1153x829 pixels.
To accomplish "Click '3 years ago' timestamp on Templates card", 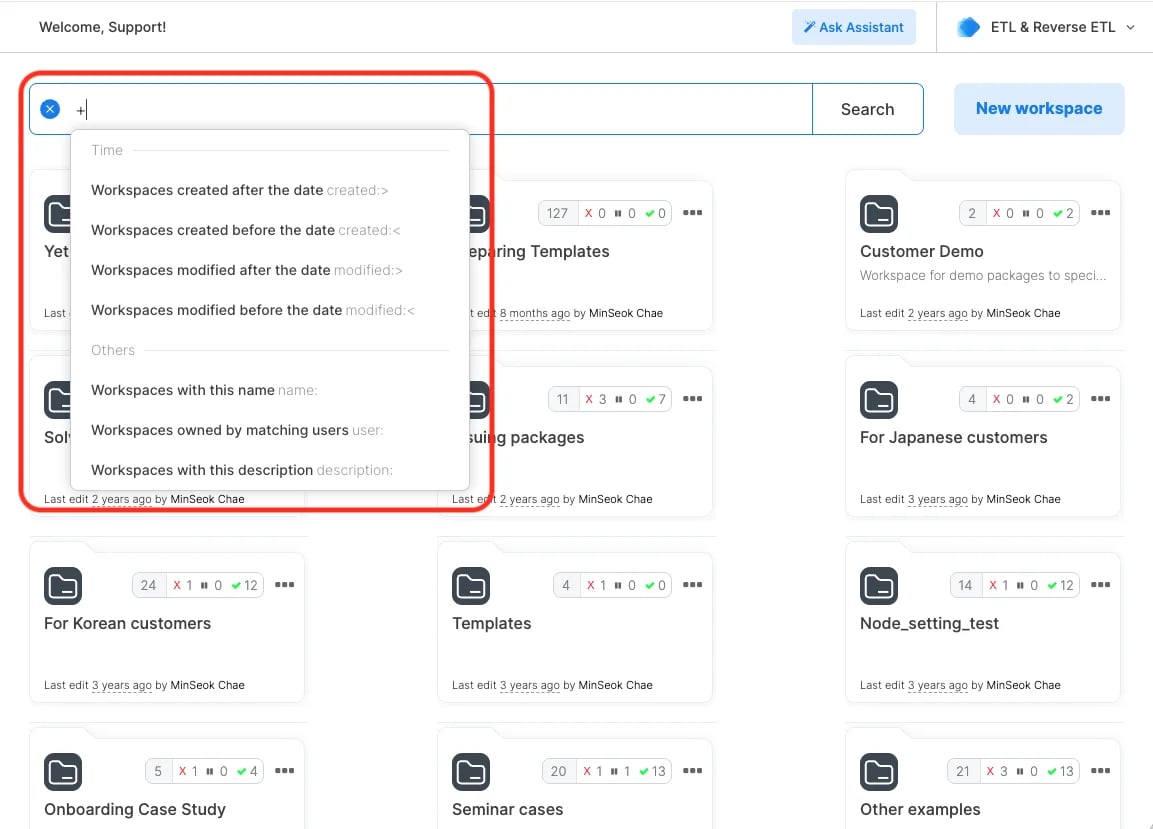I will 529,686.
